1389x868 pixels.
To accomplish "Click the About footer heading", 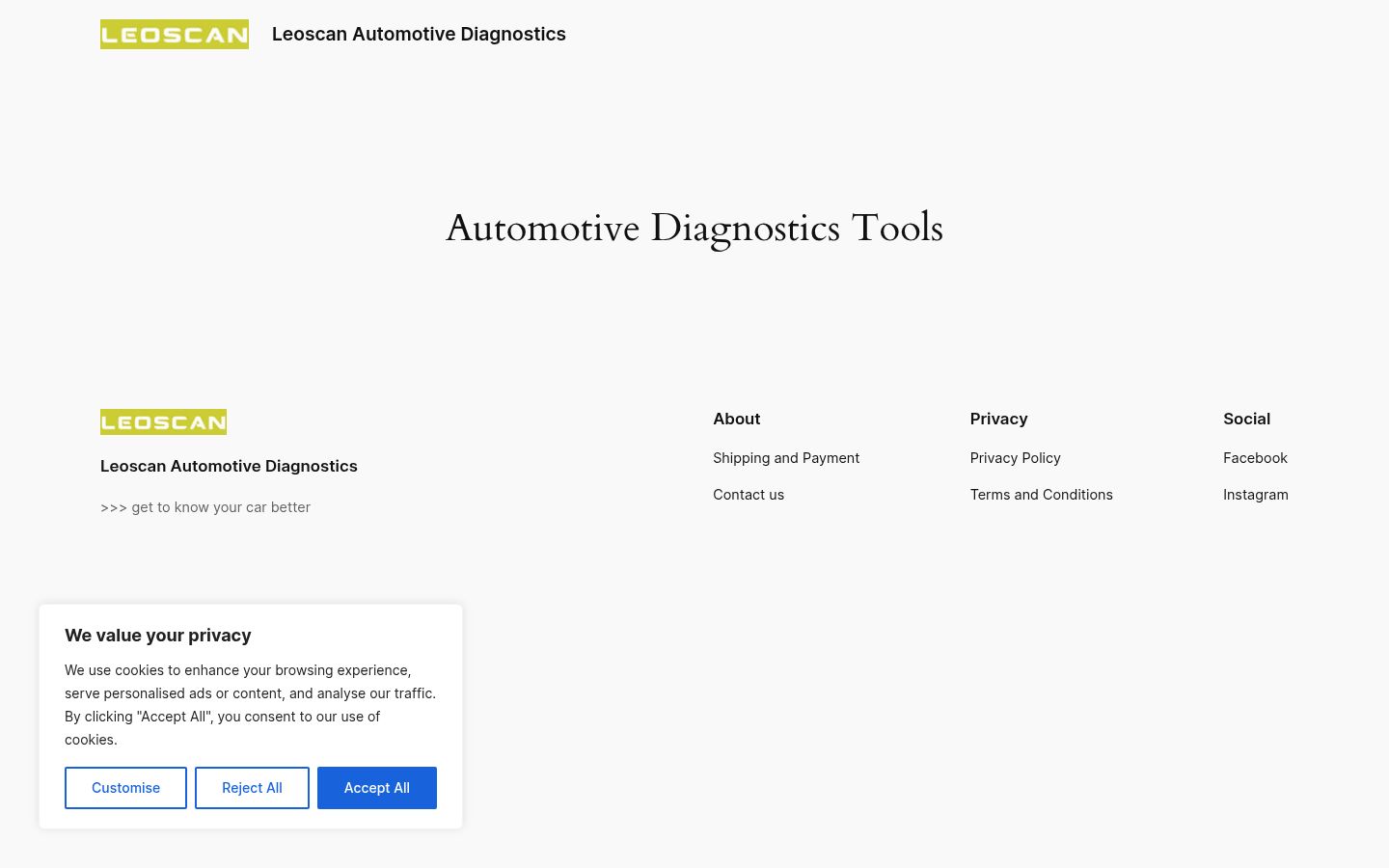I will [x=737, y=419].
